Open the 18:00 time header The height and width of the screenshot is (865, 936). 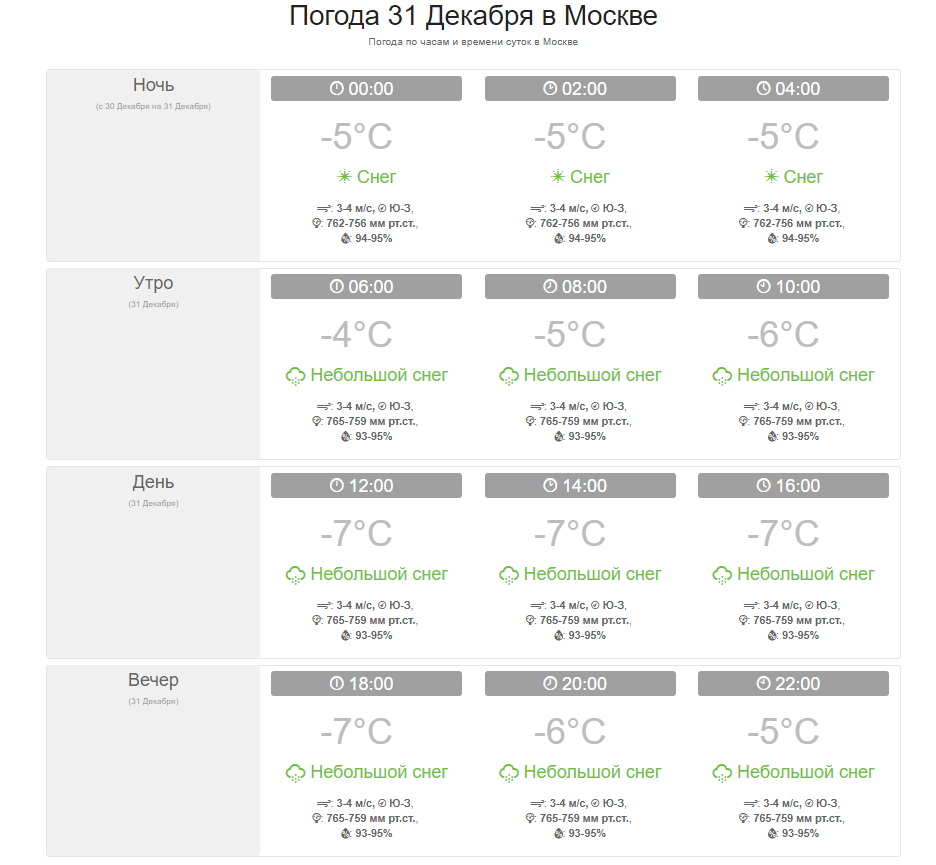pos(367,684)
